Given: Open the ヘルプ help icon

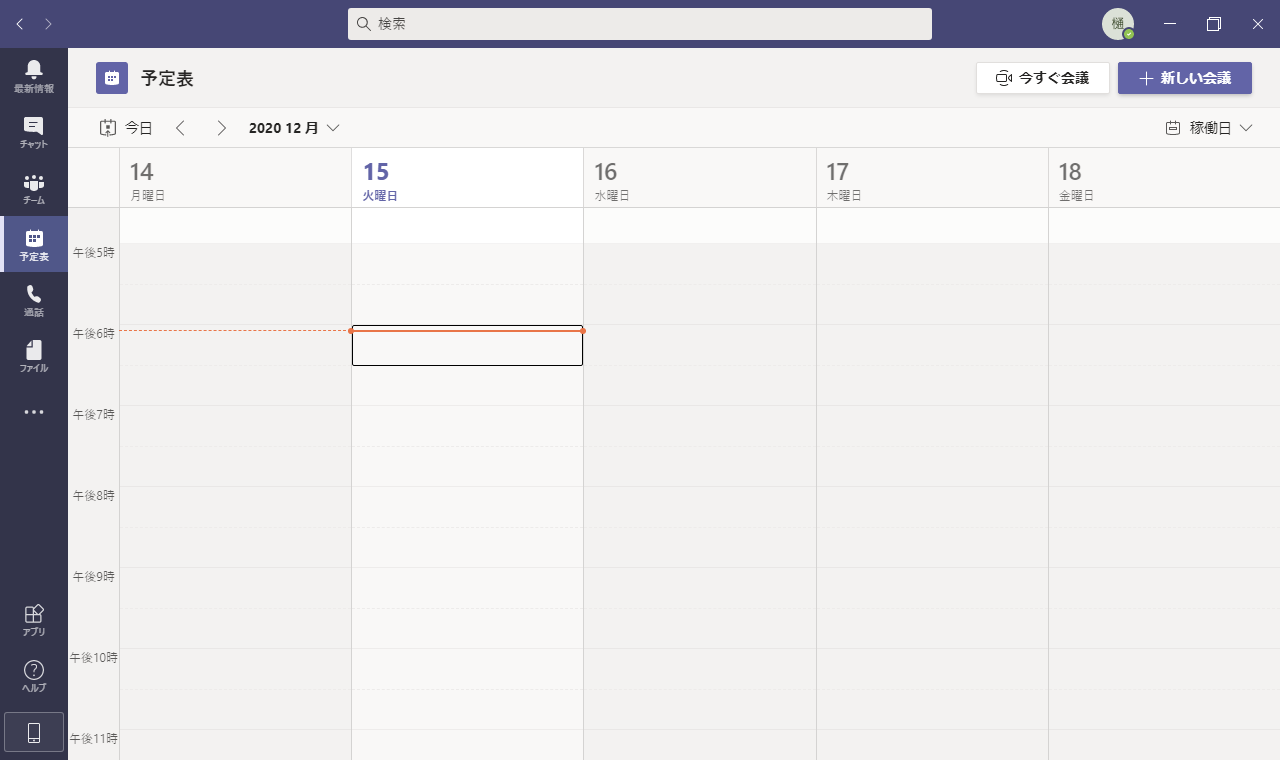Looking at the screenshot, I should point(34,676).
